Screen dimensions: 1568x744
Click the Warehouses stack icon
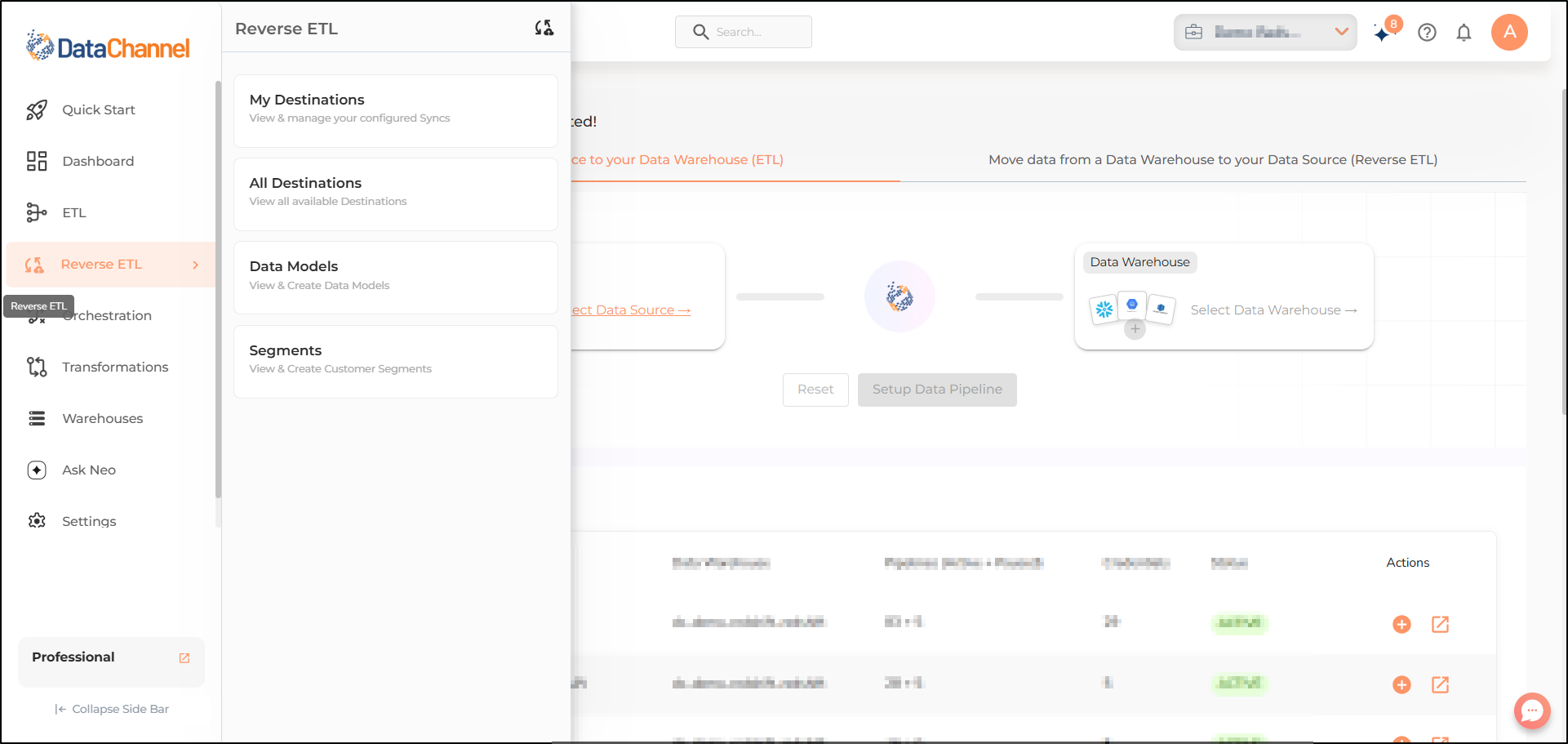(x=37, y=418)
